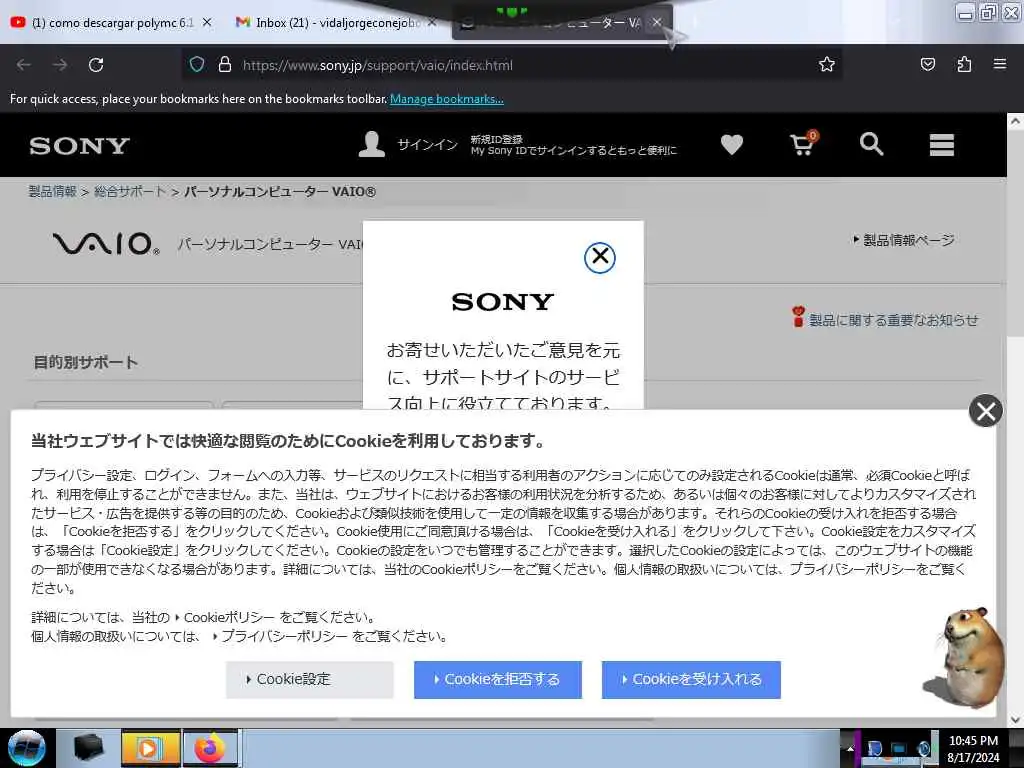The image size is (1024, 768).
Task: Close the Sony VAIO tab
Action: click(x=657, y=22)
